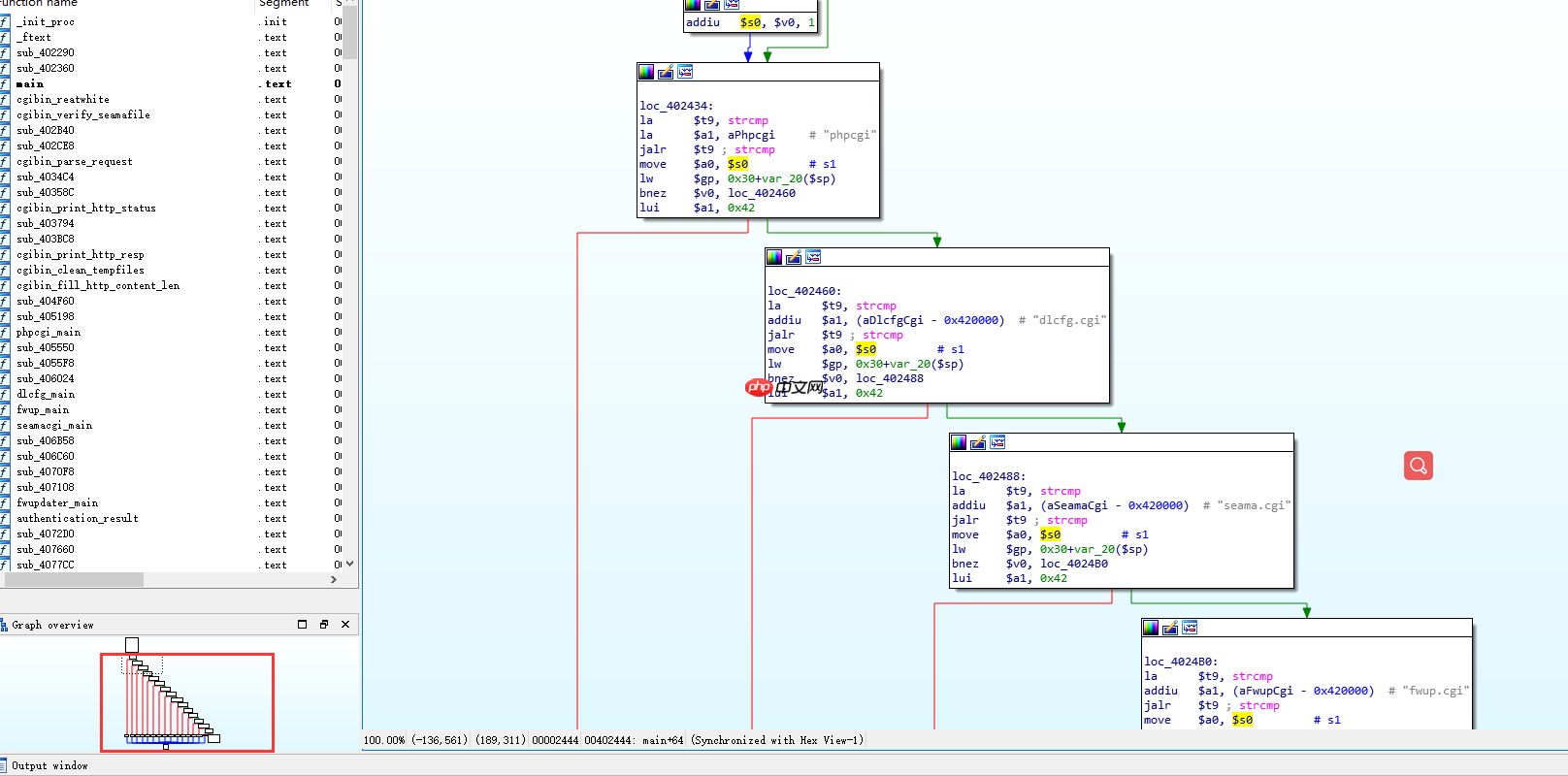Click the group nodes icon on loc_402434 block

(x=685, y=72)
